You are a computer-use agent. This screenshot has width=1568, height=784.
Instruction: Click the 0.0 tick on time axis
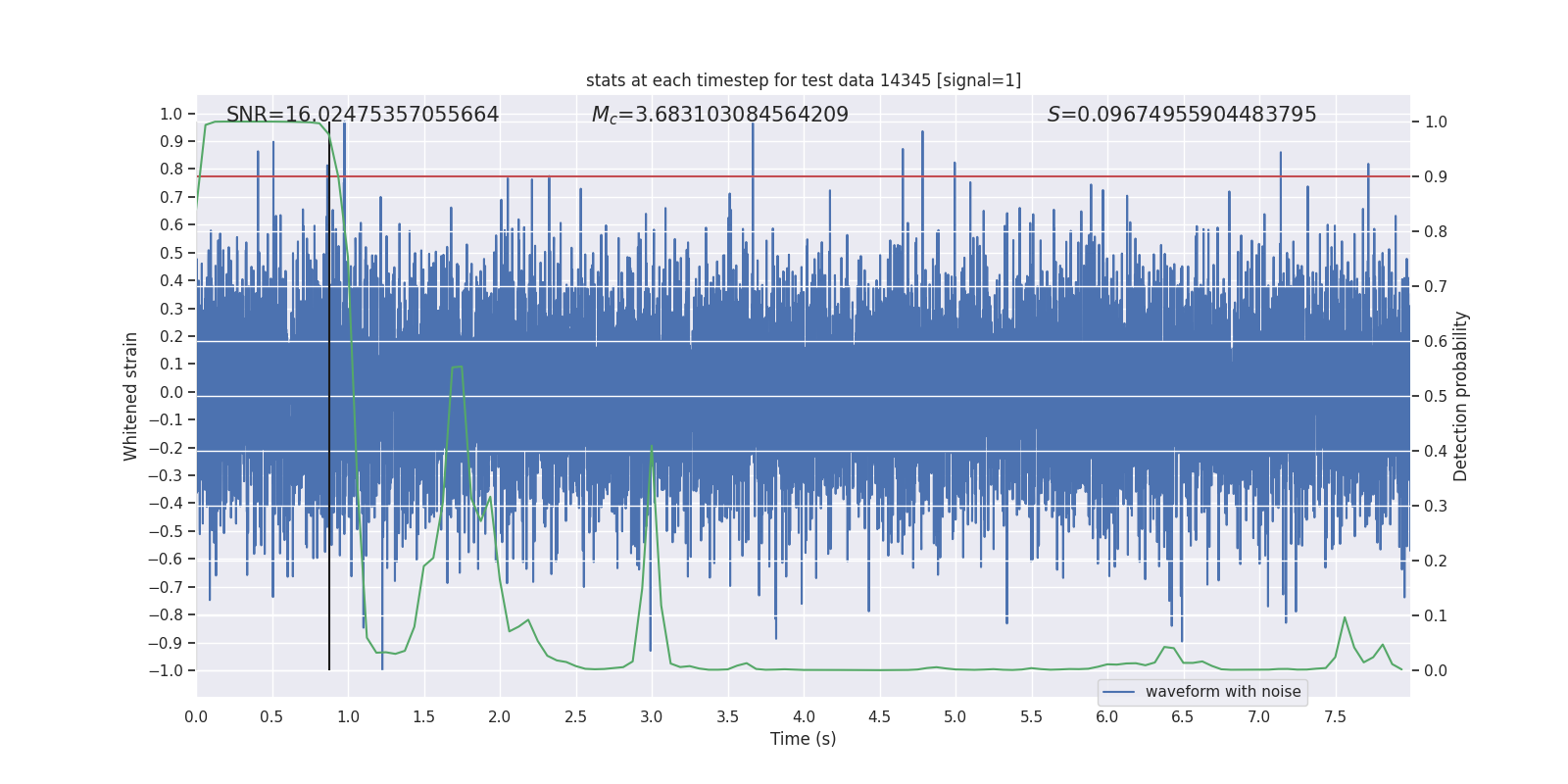coord(196,716)
